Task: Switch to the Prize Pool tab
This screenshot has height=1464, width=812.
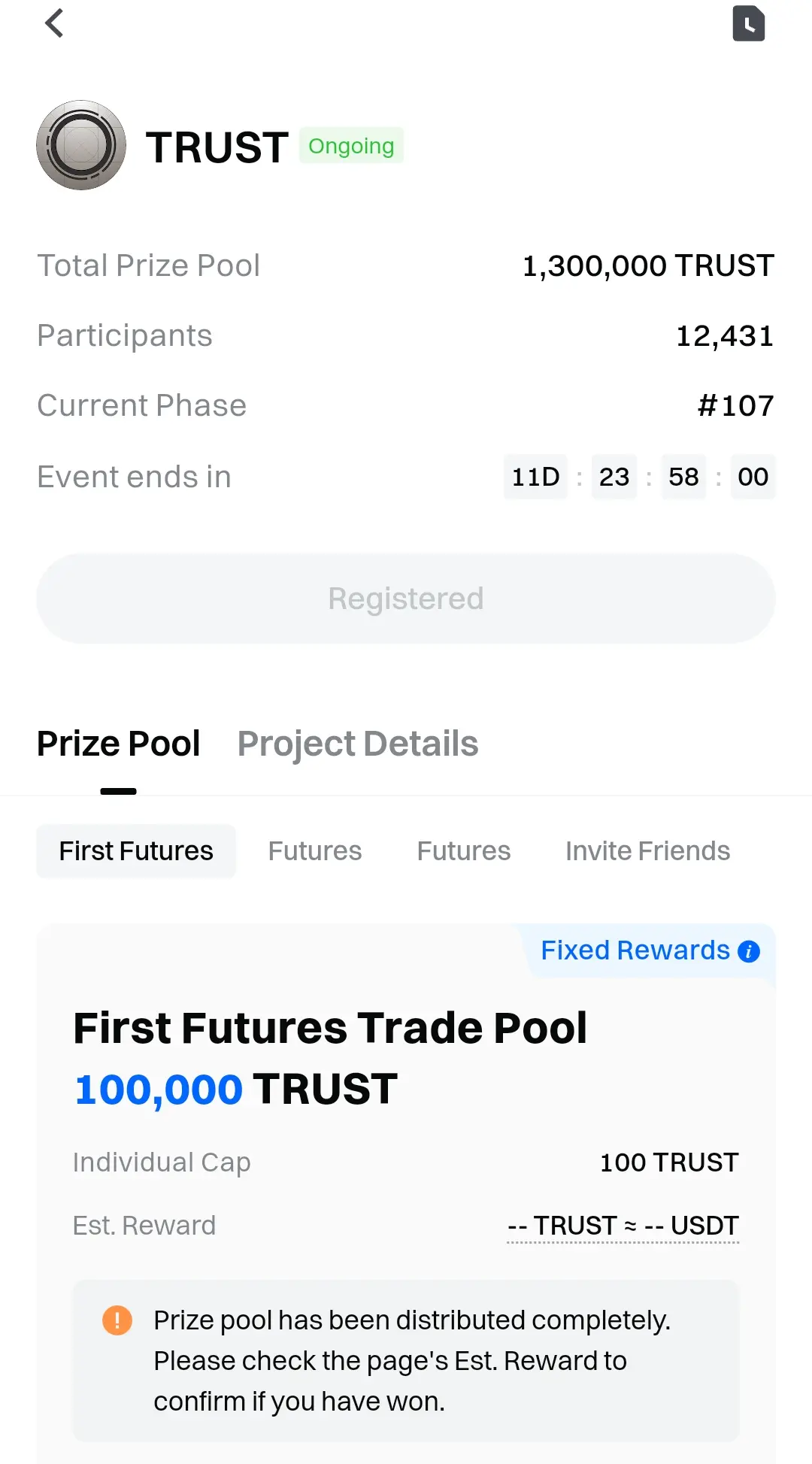Action: click(x=119, y=744)
